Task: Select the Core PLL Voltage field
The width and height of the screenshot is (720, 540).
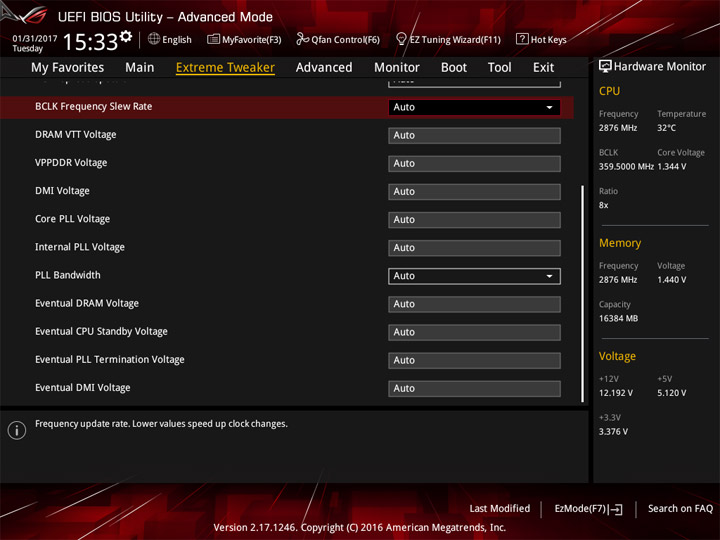Action: (x=474, y=219)
